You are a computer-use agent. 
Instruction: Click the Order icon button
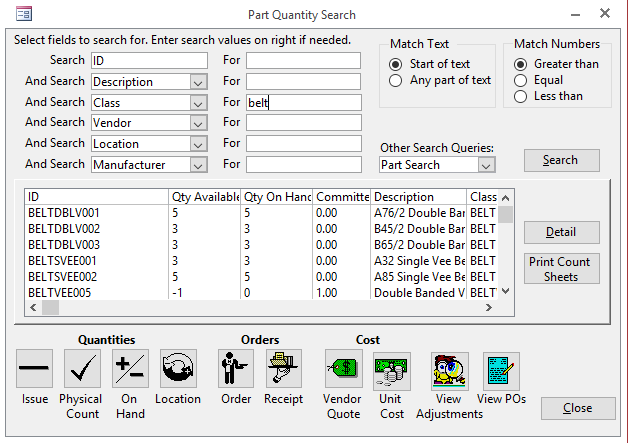[x=236, y=369]
